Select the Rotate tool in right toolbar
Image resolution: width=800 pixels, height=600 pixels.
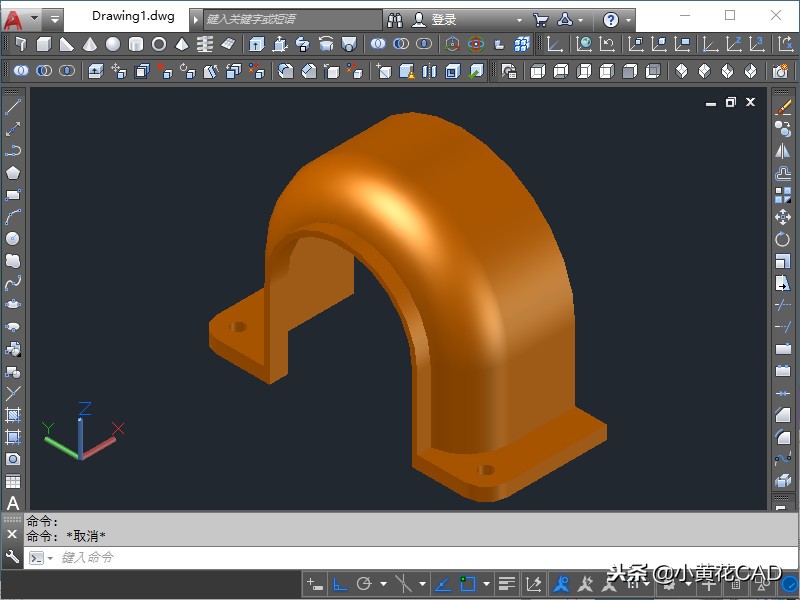click(x=783, y=239)
